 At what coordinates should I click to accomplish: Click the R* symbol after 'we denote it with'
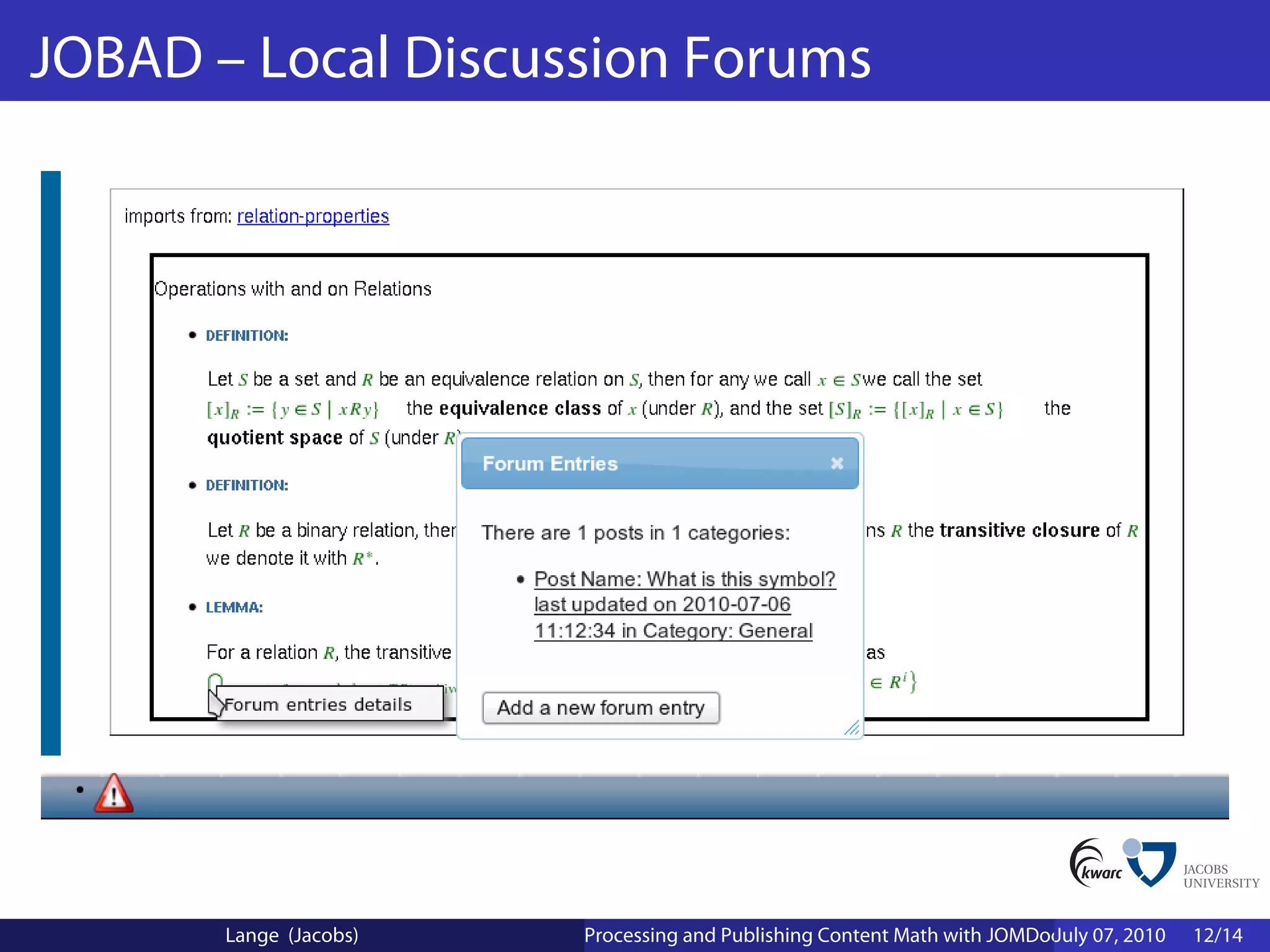click(363, 558)
